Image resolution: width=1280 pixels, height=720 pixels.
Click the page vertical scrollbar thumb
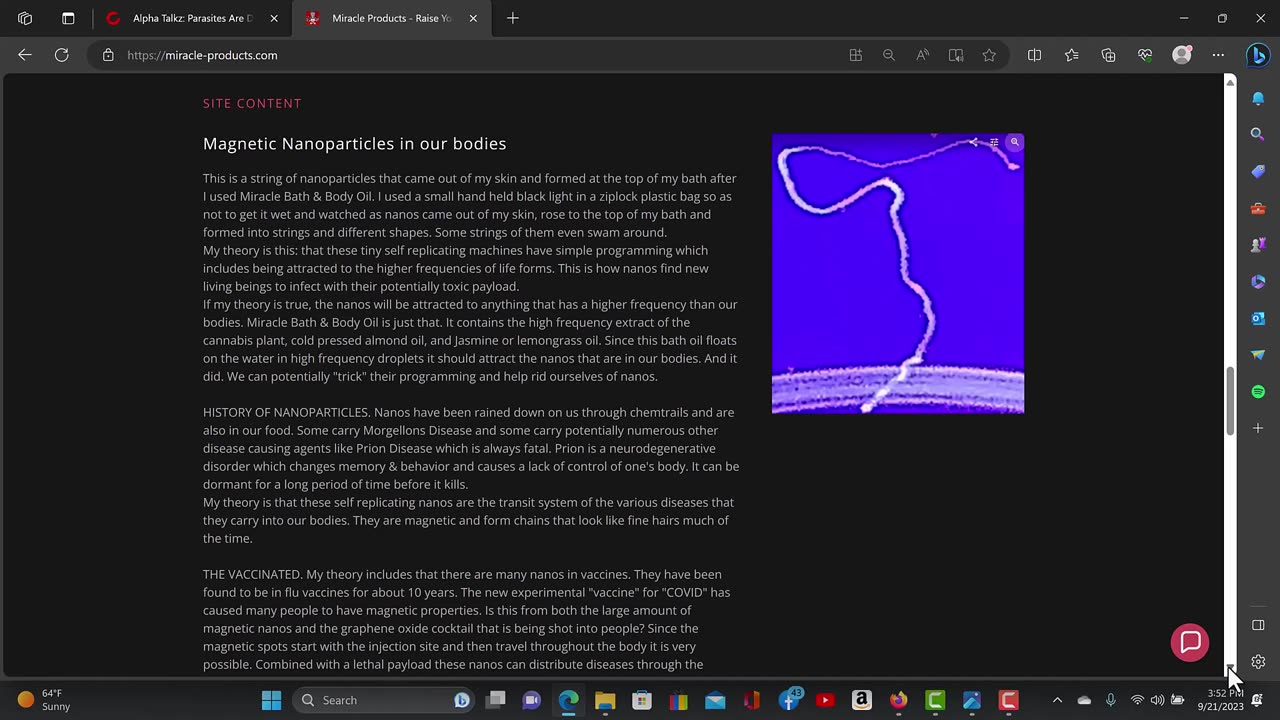coord(1230,401)
